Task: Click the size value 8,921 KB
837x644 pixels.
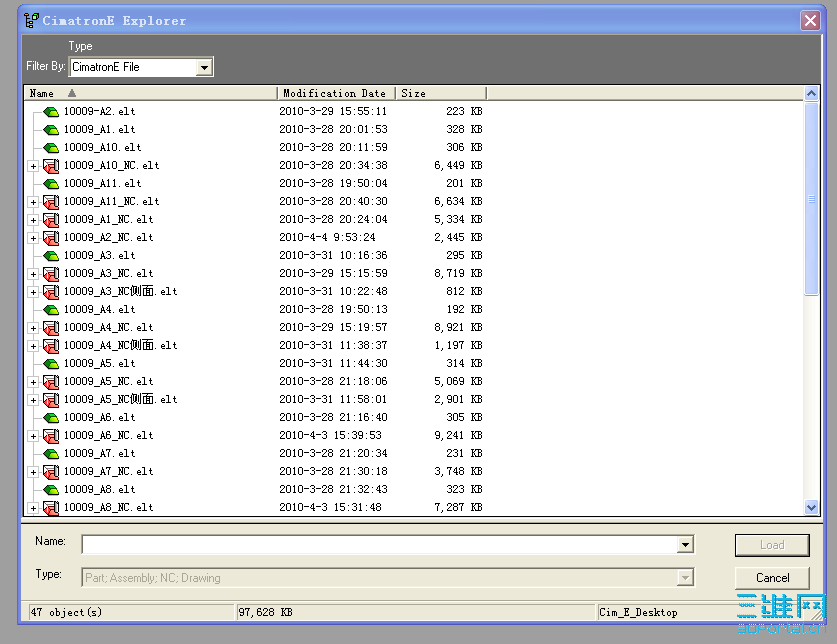Action: tap(458, 328)
